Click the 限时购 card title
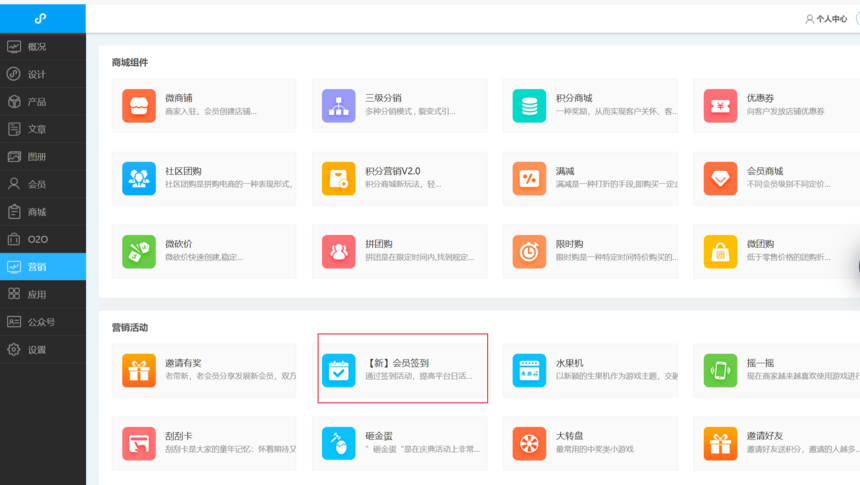The image size is (860, 485). pos(569,244)
